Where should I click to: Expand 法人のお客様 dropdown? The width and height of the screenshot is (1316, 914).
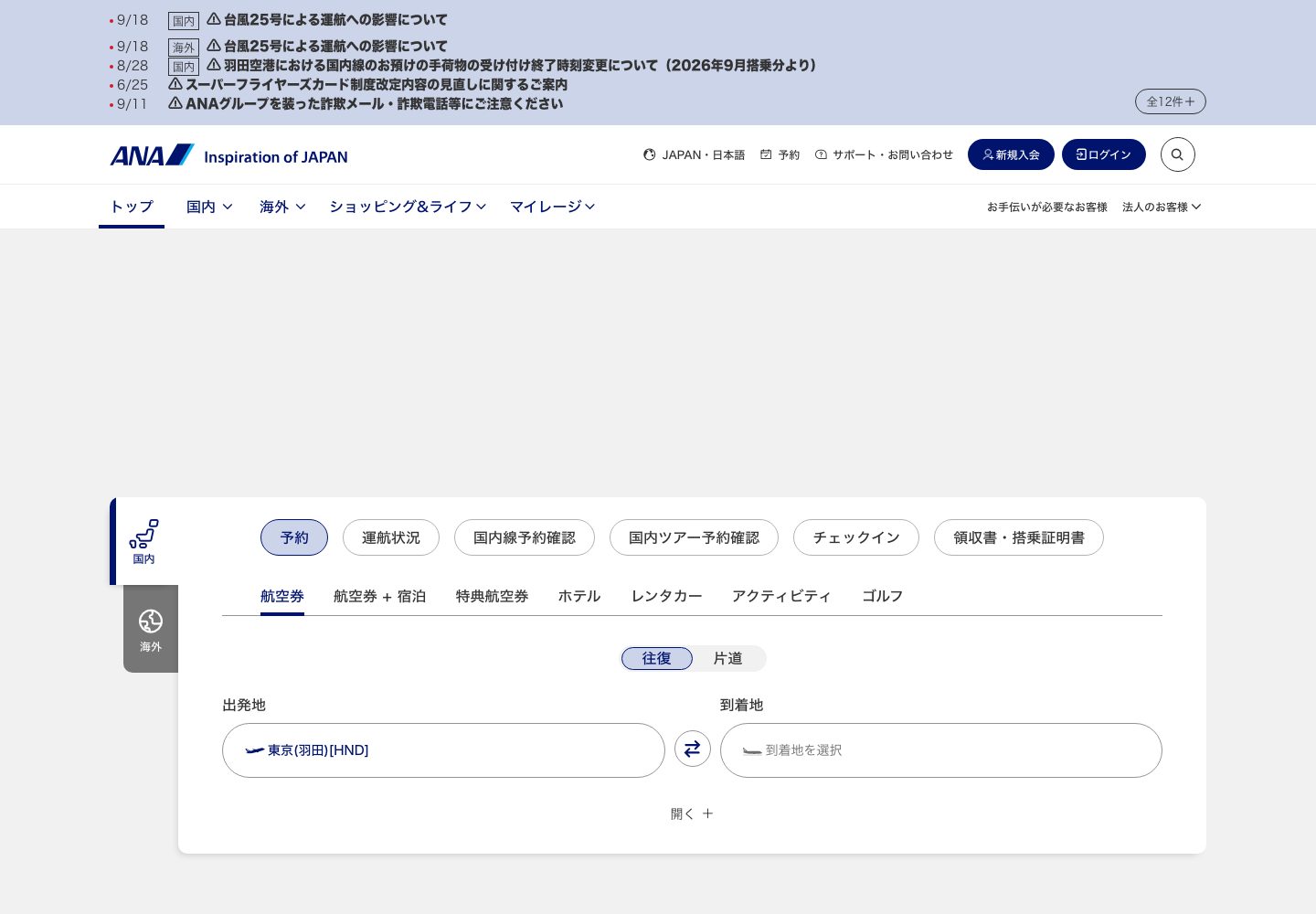tap(1162, 207)
